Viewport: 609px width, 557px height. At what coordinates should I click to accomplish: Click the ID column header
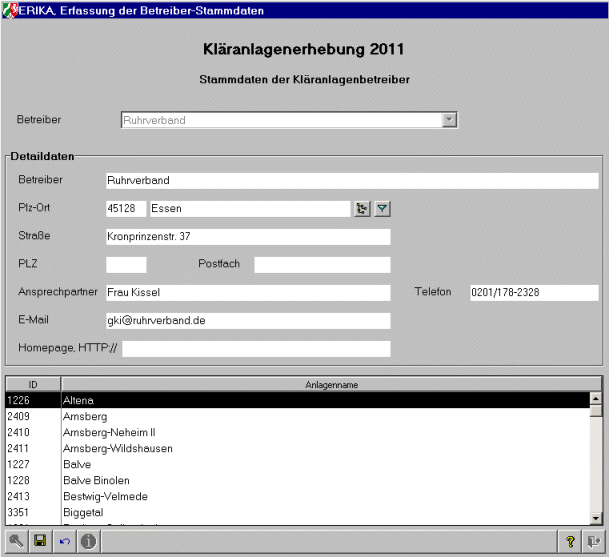[x=32, y=384]
